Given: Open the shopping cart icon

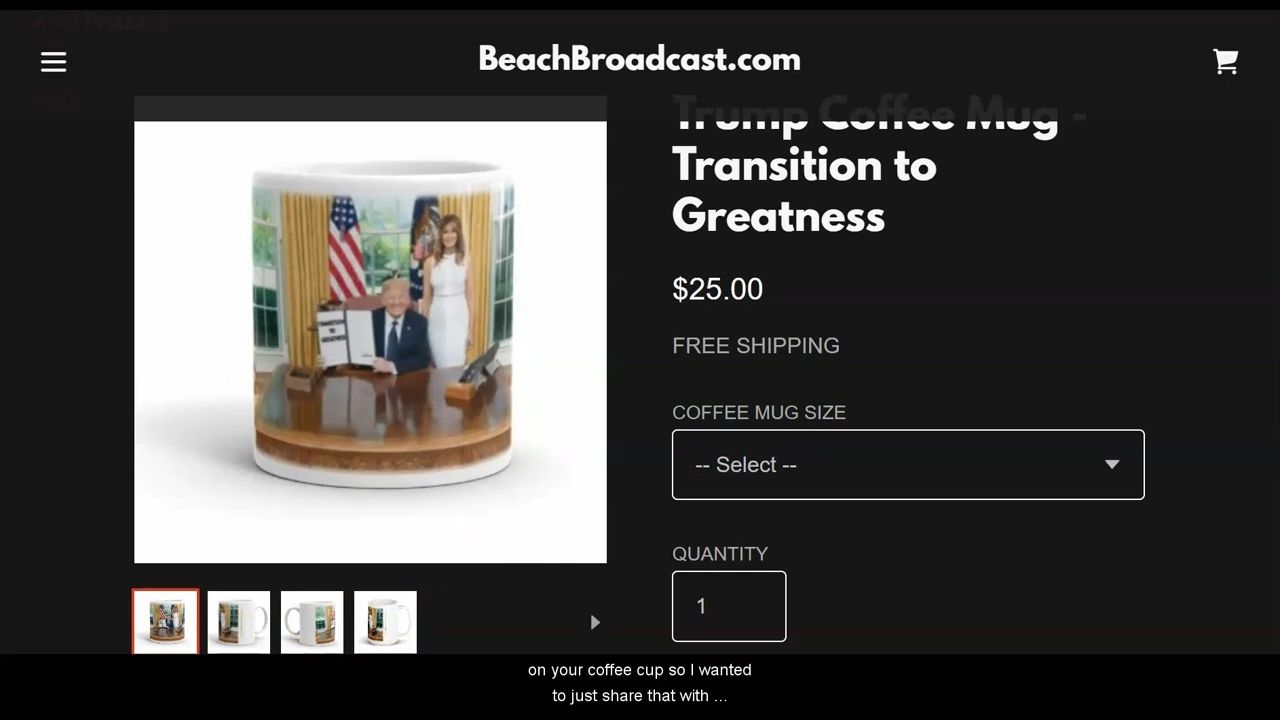Looking at the screenshot, I should (x=1226, y=62).
